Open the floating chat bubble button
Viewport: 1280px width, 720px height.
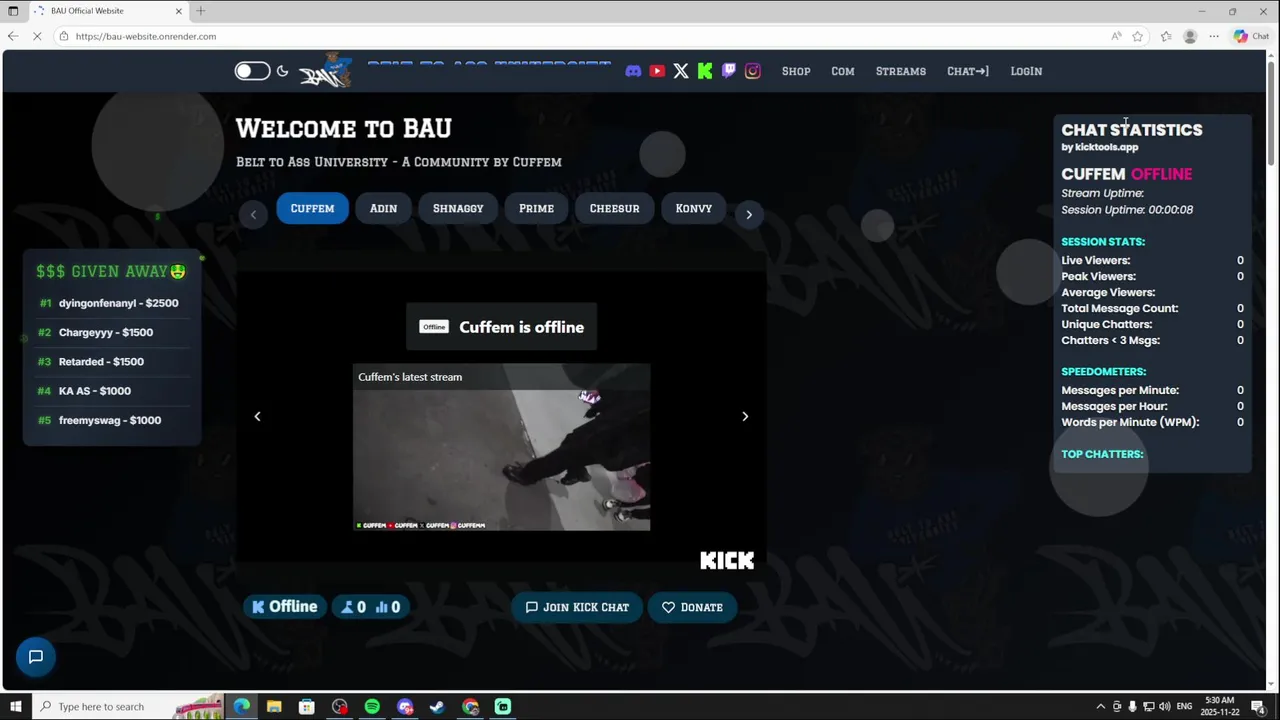coord(35,657)
